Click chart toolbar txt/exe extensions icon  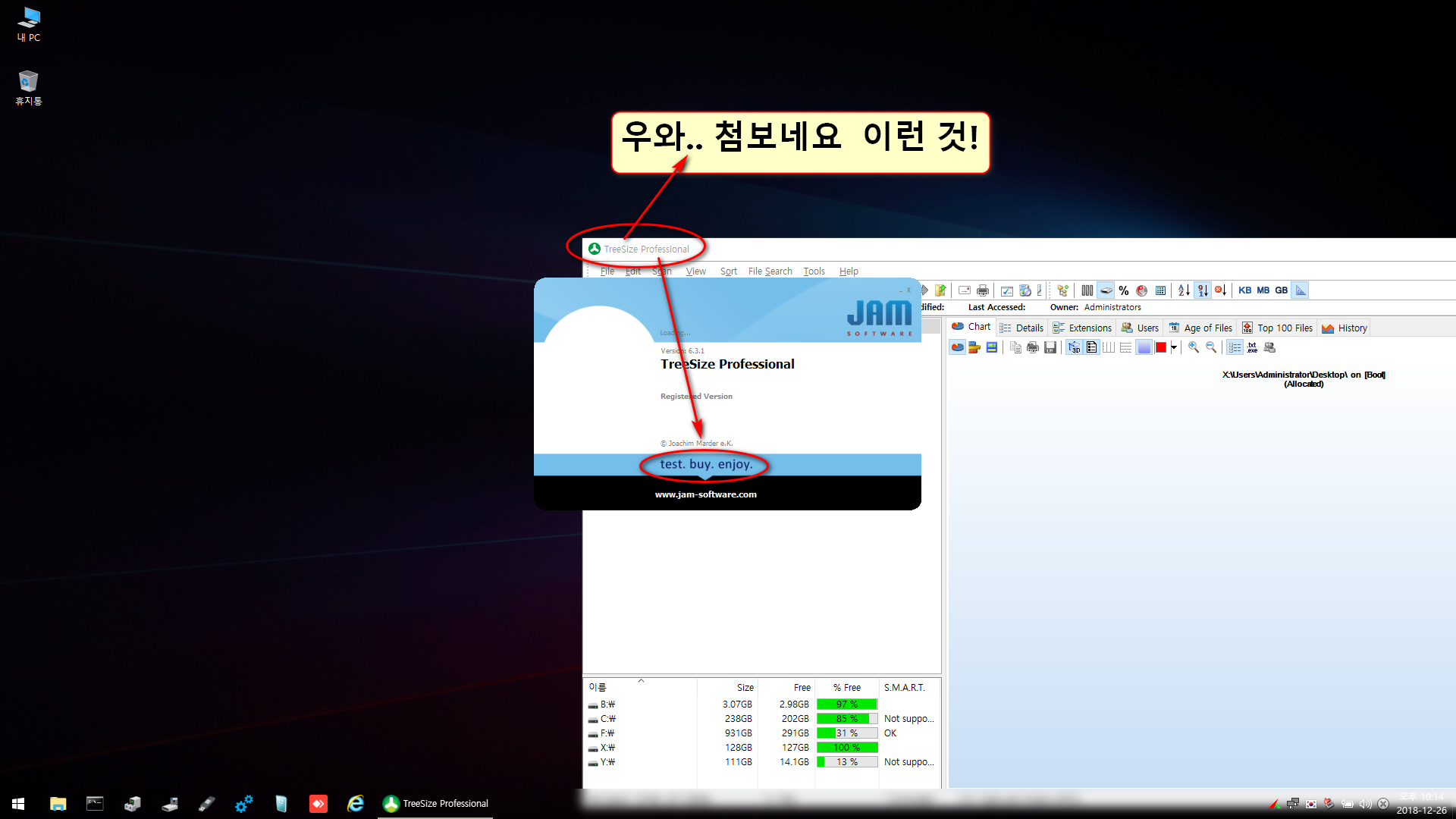[1252, 347]
